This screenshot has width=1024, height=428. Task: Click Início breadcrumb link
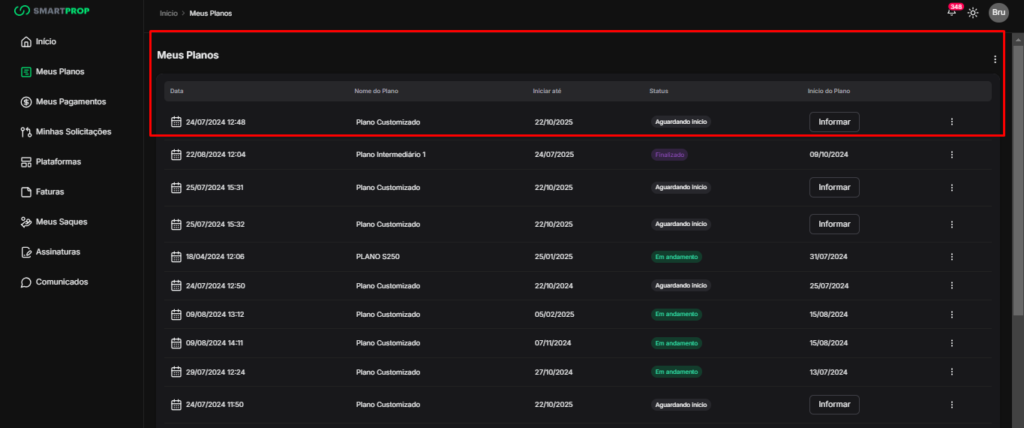(169, 13)
